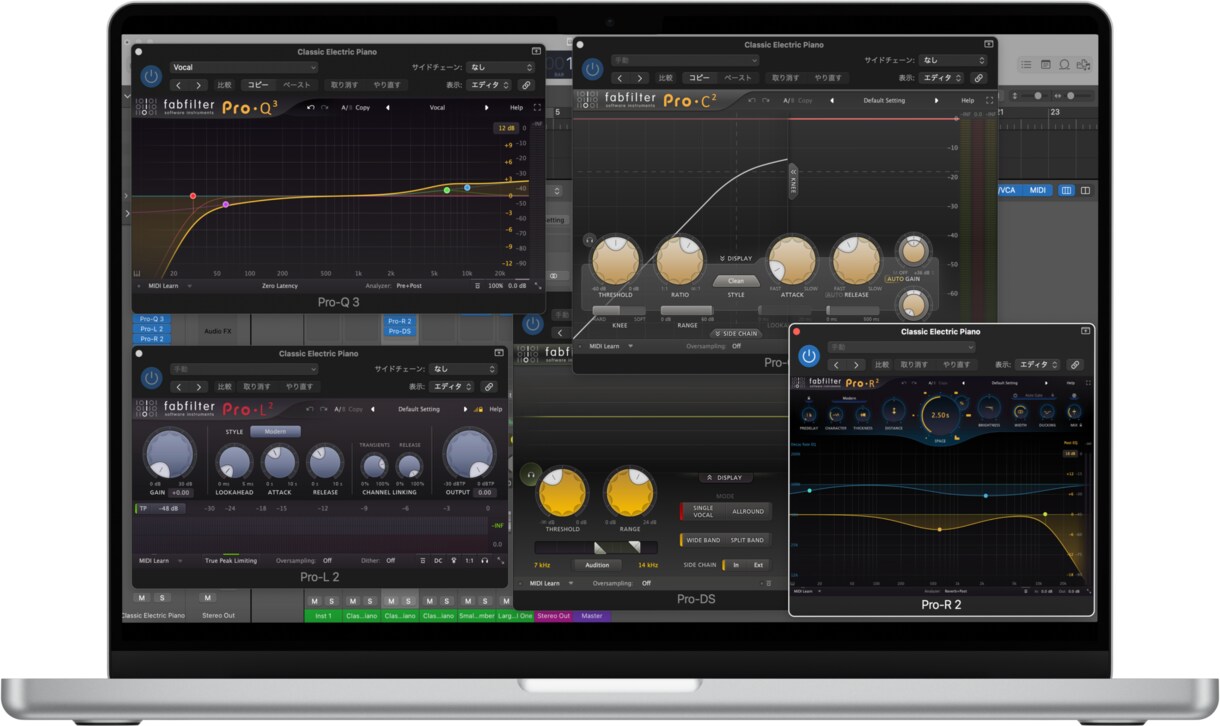Select Allround mode in Pro-DS
Screen dimensions: 1220x726
(748, 511)
